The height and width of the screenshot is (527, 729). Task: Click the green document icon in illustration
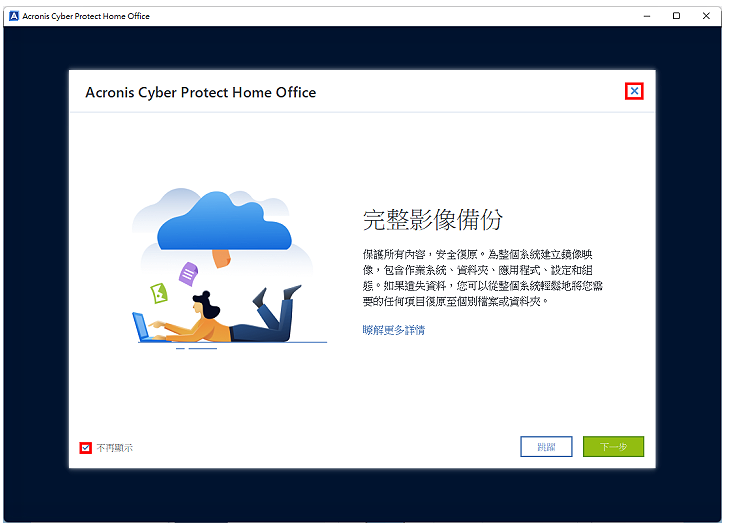point(159,293)
